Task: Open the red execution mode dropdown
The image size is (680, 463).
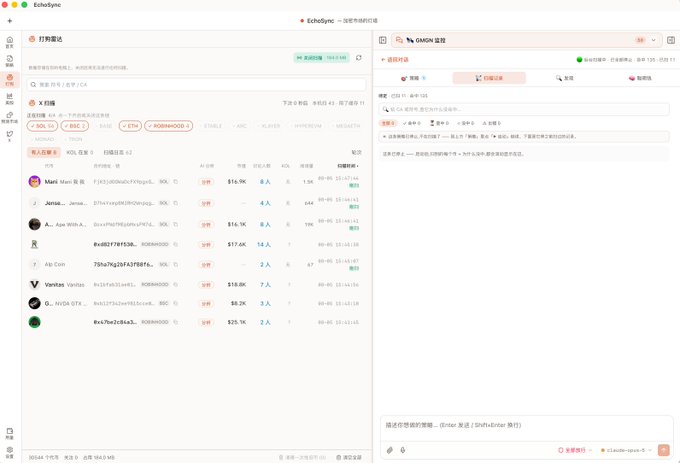Action: tap(575, 450)
